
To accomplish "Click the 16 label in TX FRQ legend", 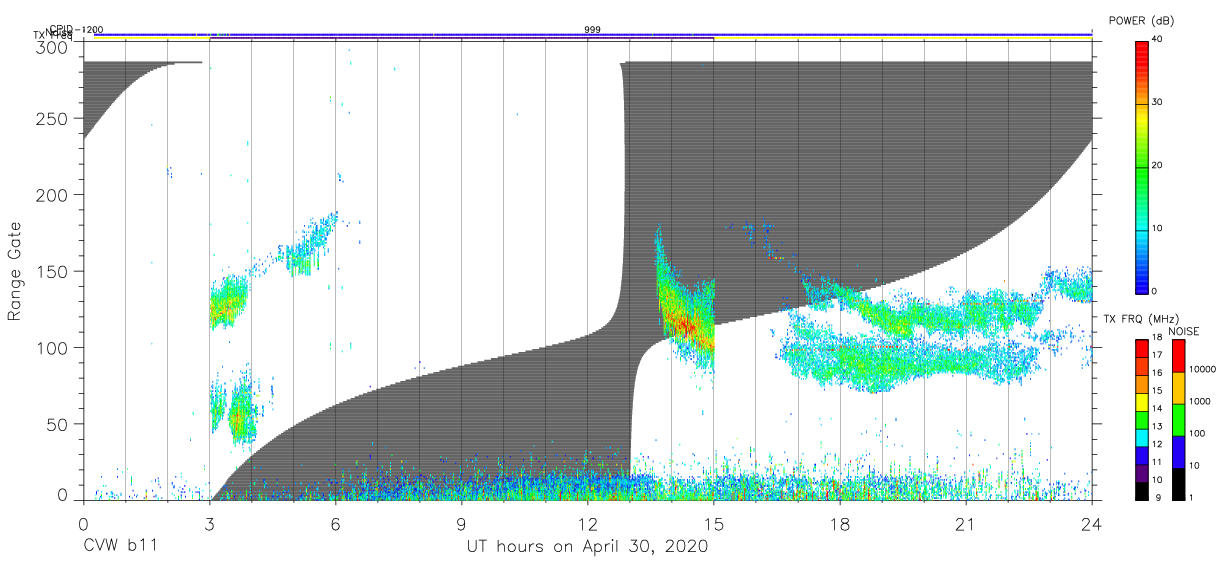I will click(x=1157, y=373).
